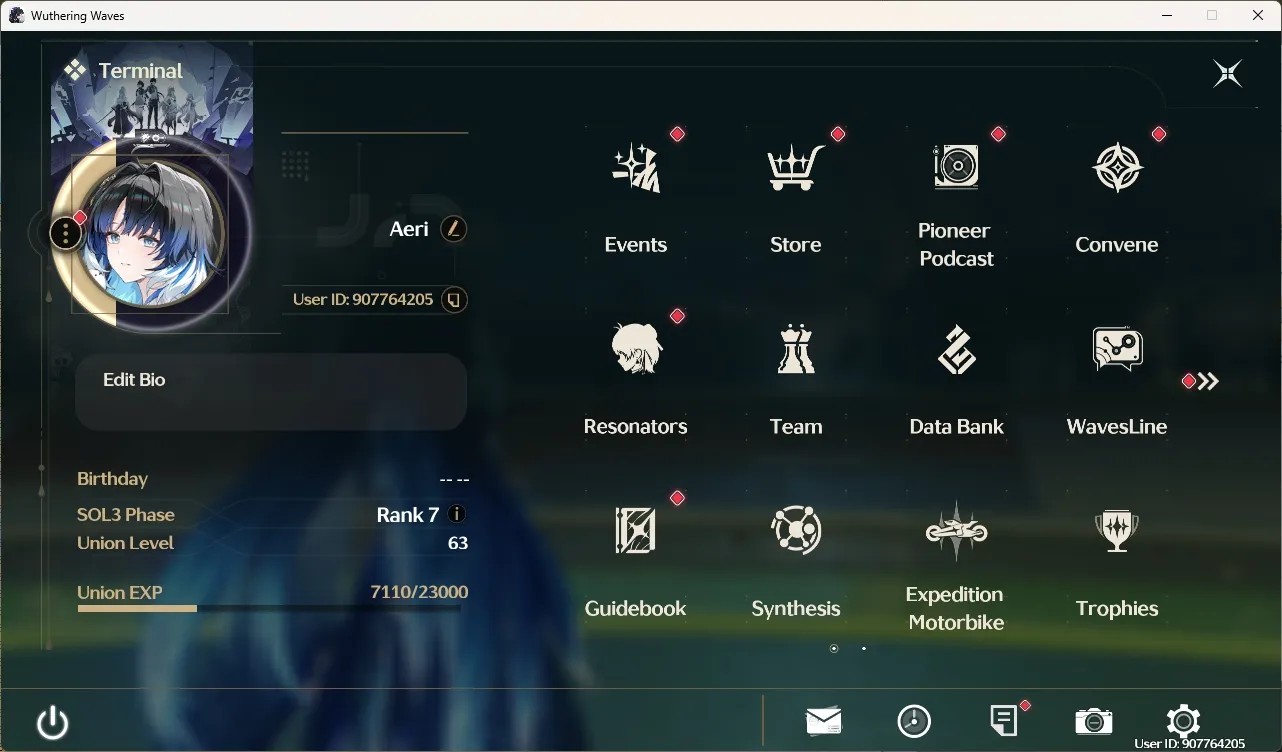Open the Resonators icon
The height and width of the screenshot is (752, 1282).
click(636, 349)
